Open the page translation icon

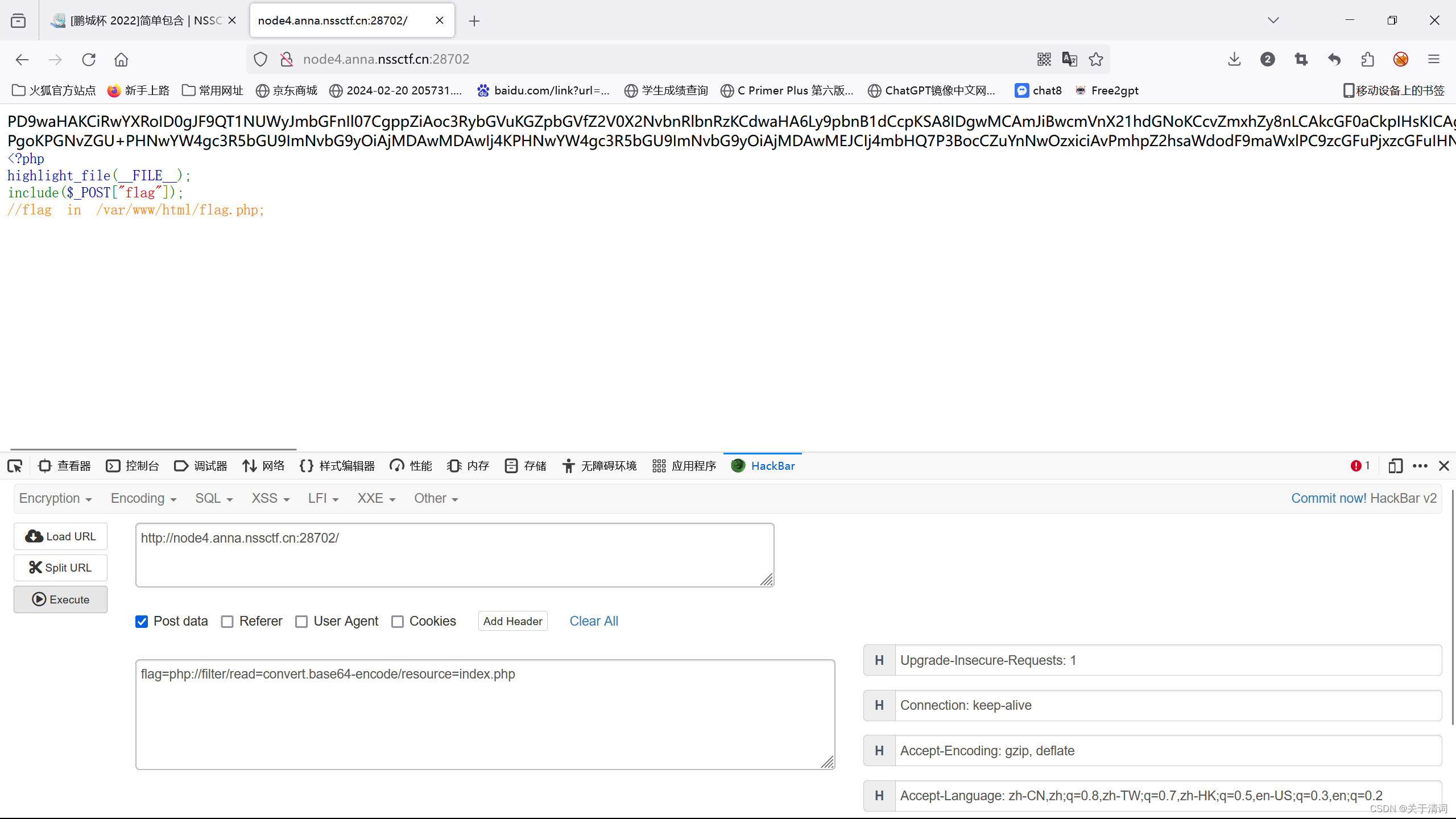(1069, 59)
